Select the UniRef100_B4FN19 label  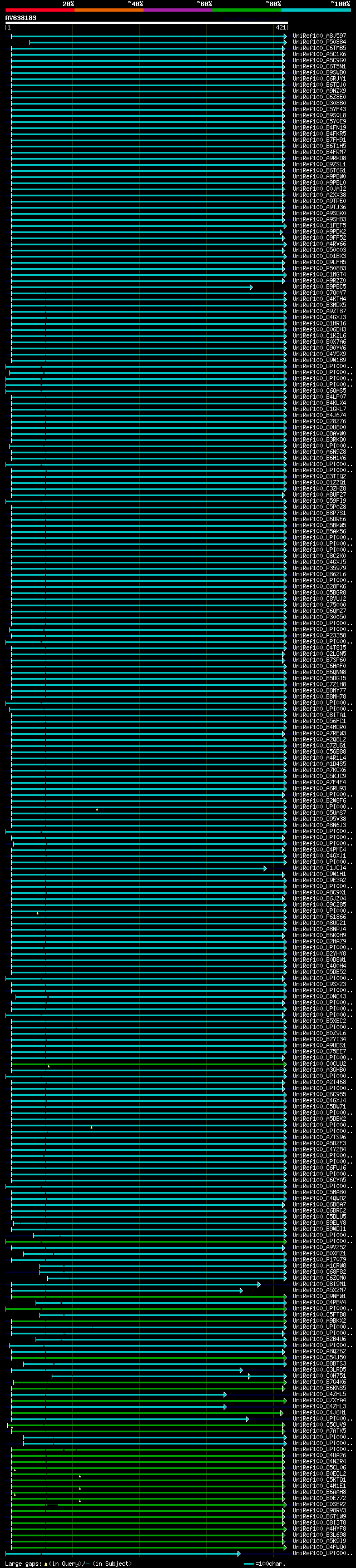[x=319, y=128]
